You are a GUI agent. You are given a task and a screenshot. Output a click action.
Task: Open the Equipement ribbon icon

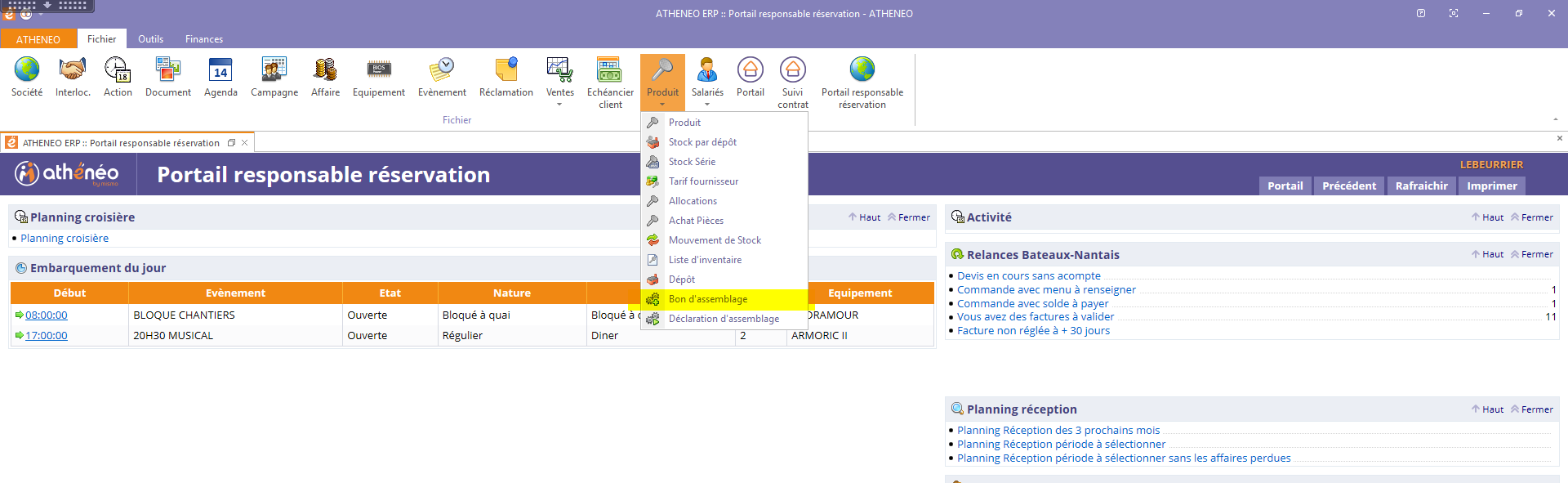379,78
